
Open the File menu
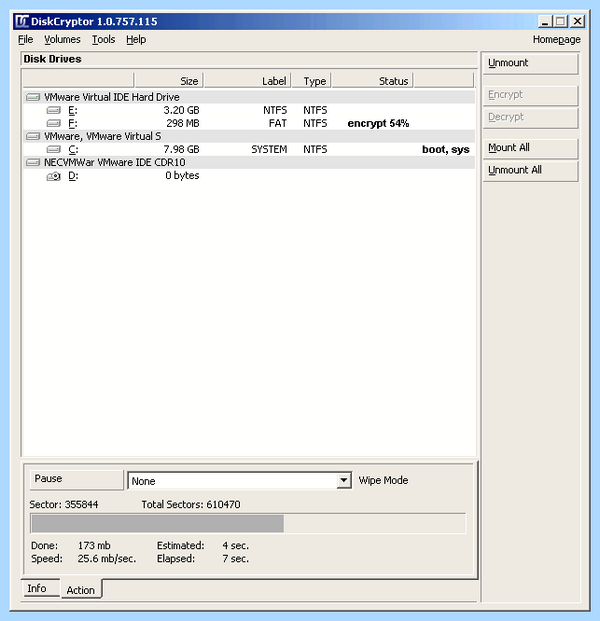(26, 40)
